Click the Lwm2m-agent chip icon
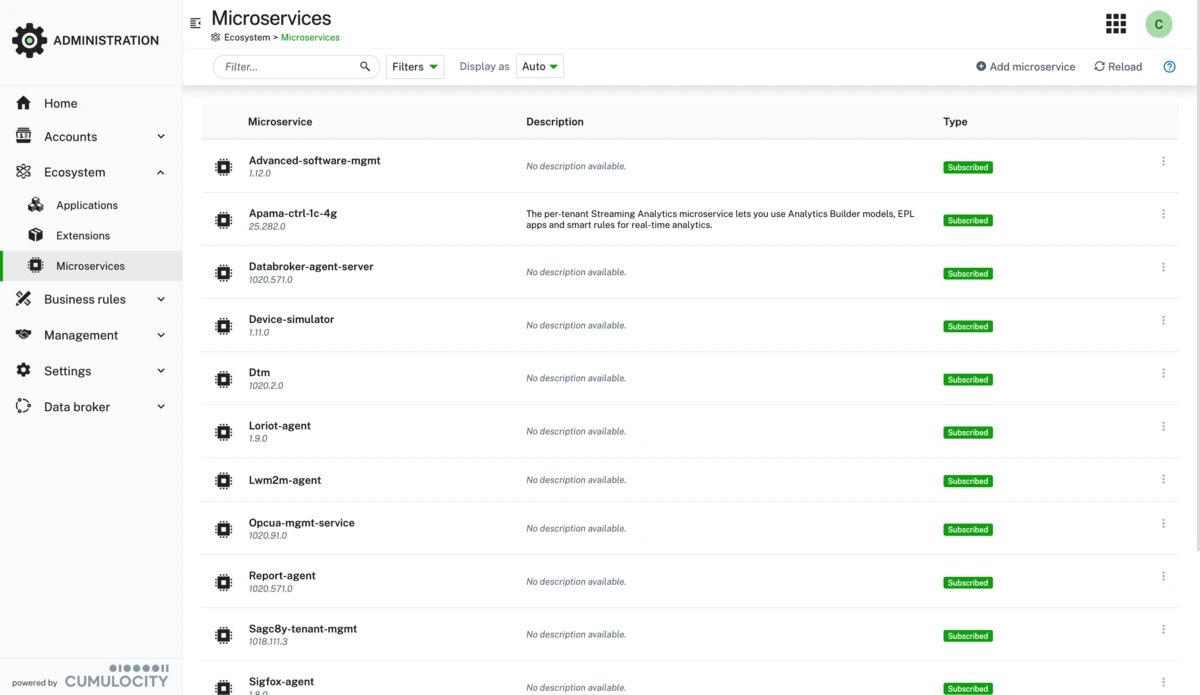Image resolution: width=1200 pixels, height=695 pixels. (224, 481)
